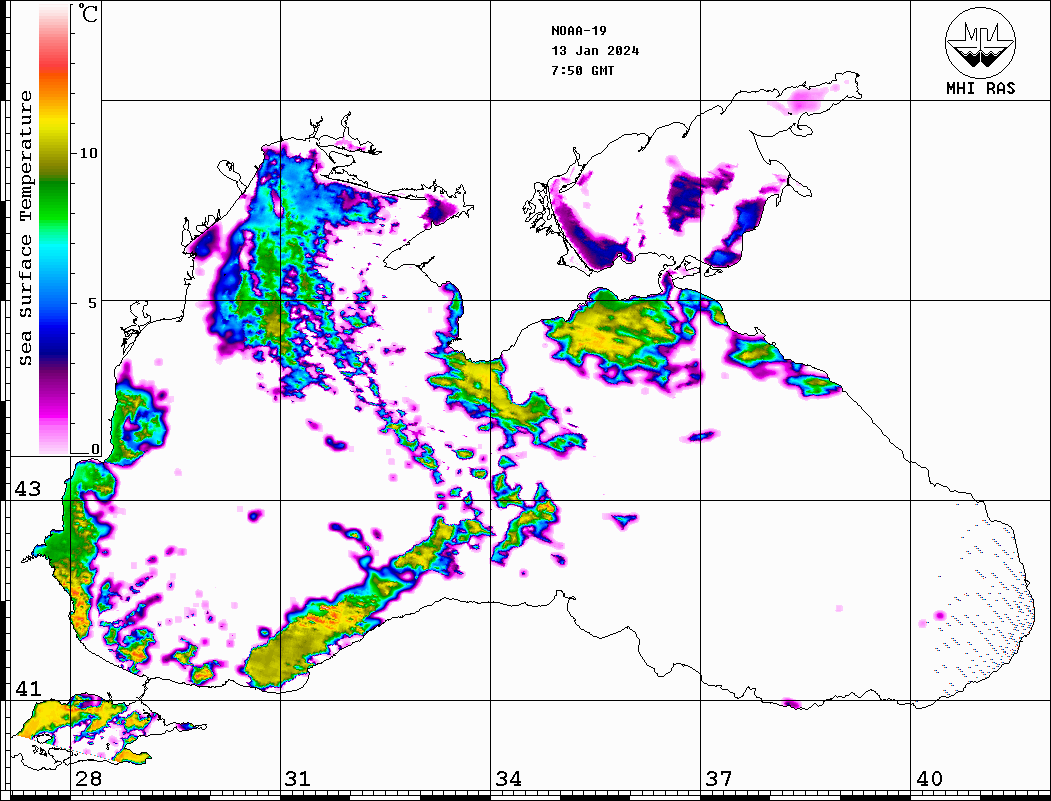Click the '°C' unit label
The height and width of the screenshot is (801, 1051).
pyautogui.click(x=88, y=13)
